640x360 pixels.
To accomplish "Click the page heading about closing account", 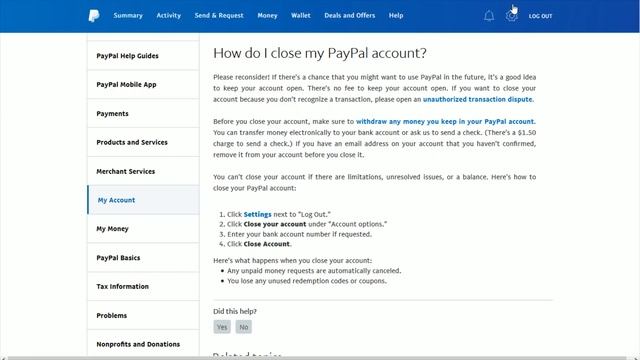I will pyautogui.click(x=320, y=53).
